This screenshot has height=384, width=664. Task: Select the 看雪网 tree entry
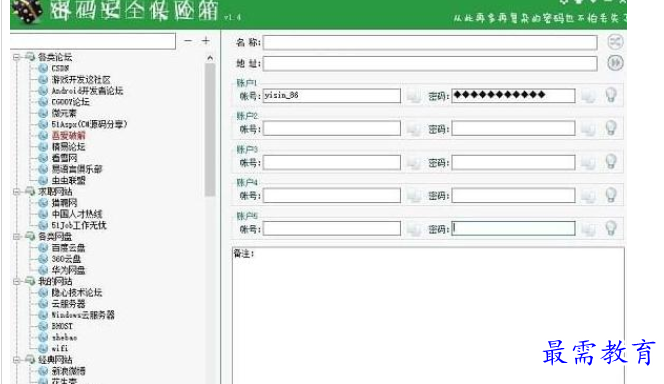(64, 158)
